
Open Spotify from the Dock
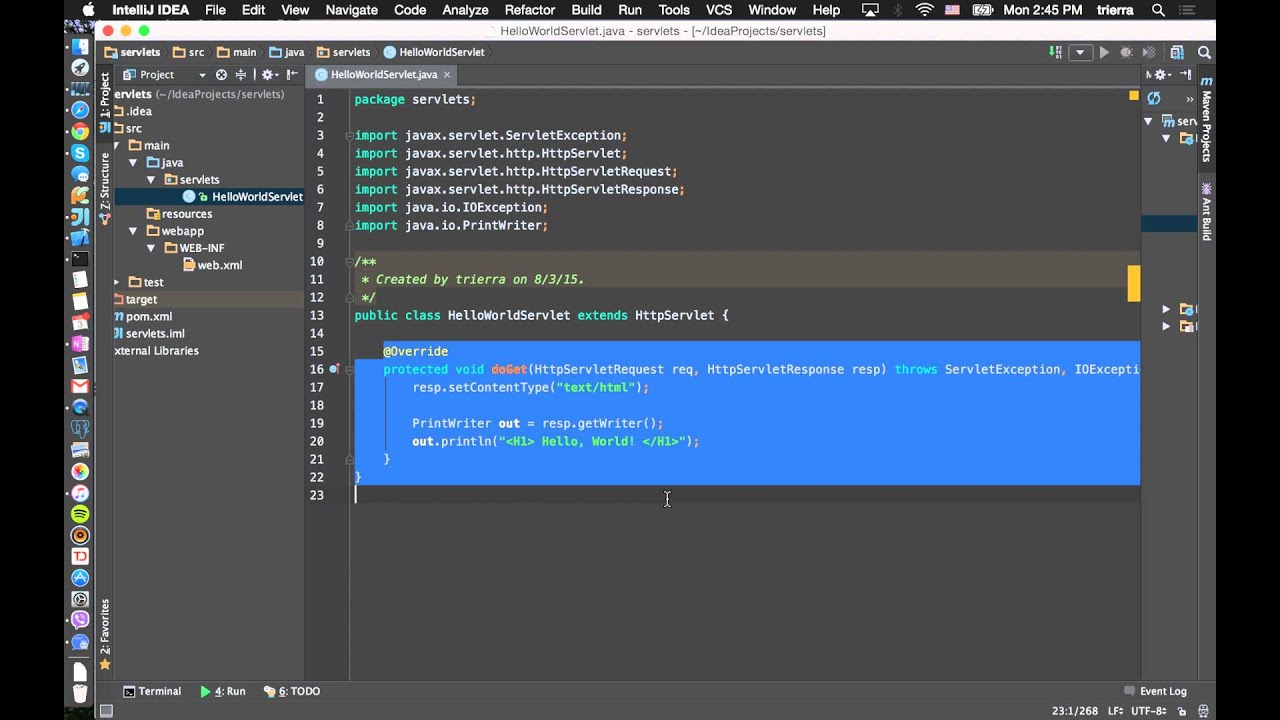pyautogui.click(x=80, y=513)
